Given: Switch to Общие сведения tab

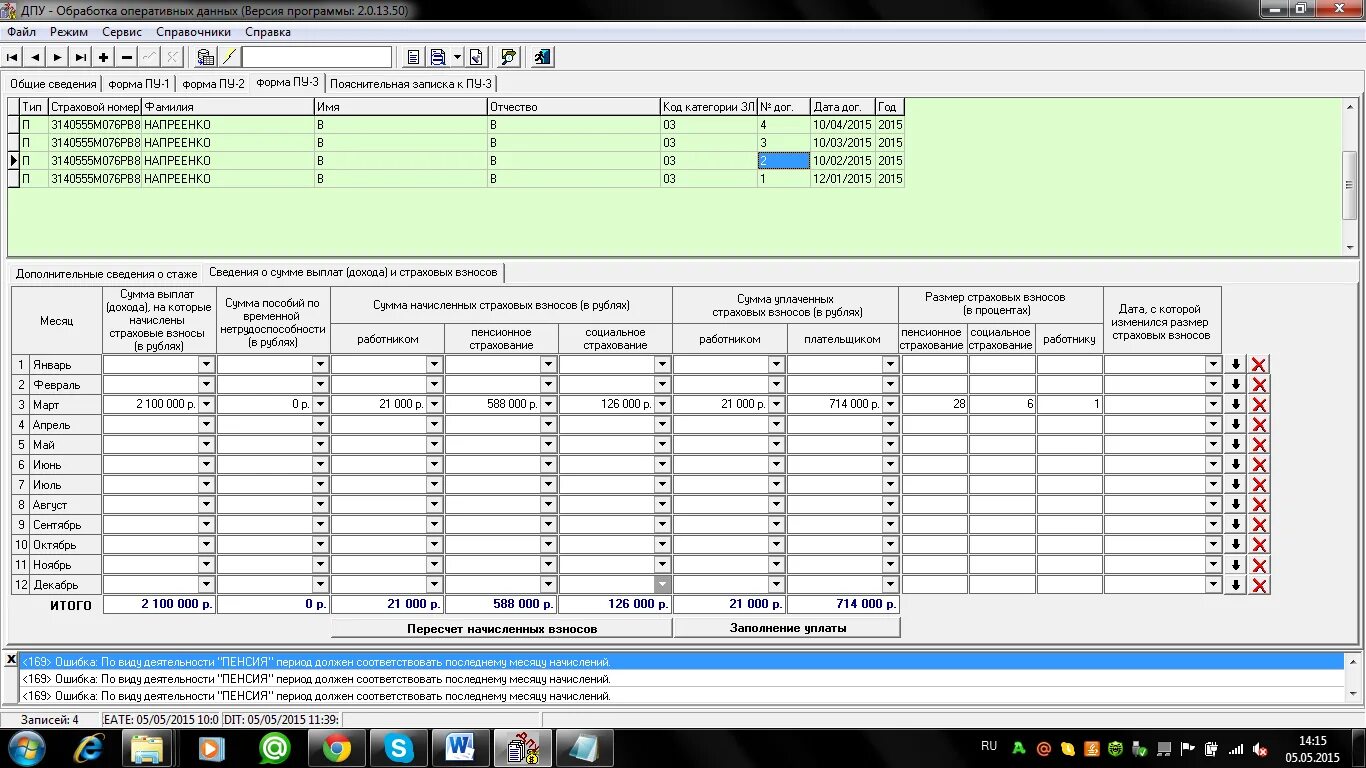Looking at the screenshot, I should click(53, 84).
